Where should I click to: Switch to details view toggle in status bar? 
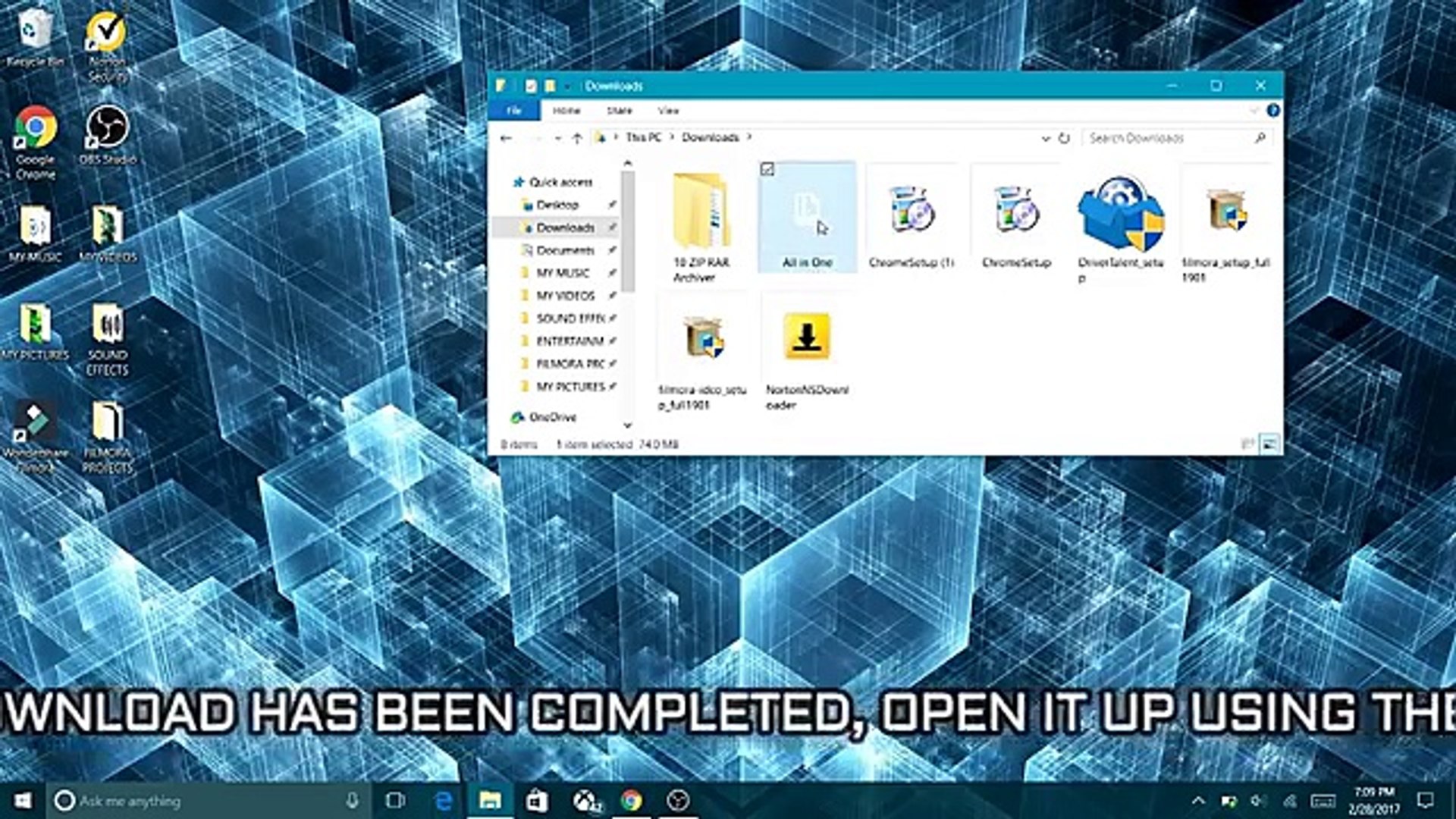(1247, 444)
